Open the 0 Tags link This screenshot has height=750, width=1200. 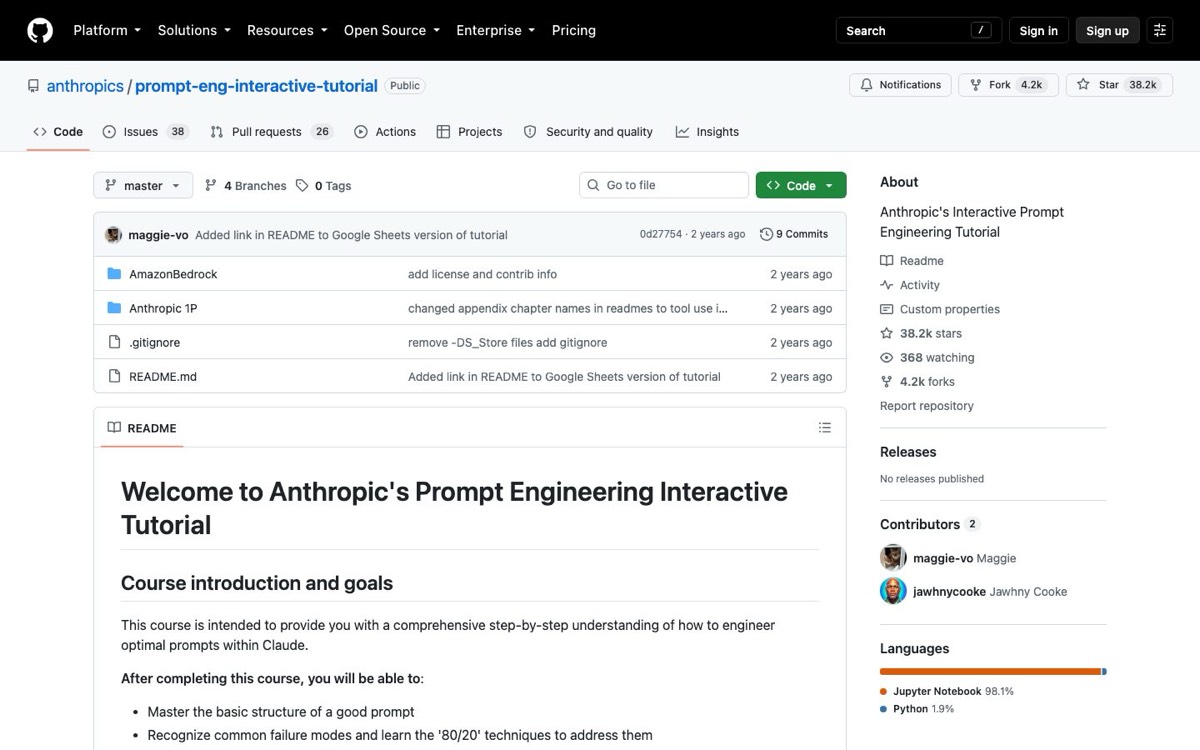[x=324, y=185]
